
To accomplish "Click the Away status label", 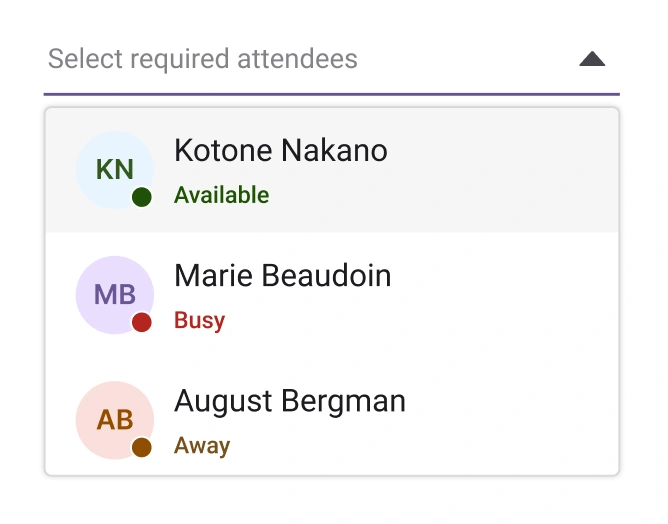I will point(202,446).
